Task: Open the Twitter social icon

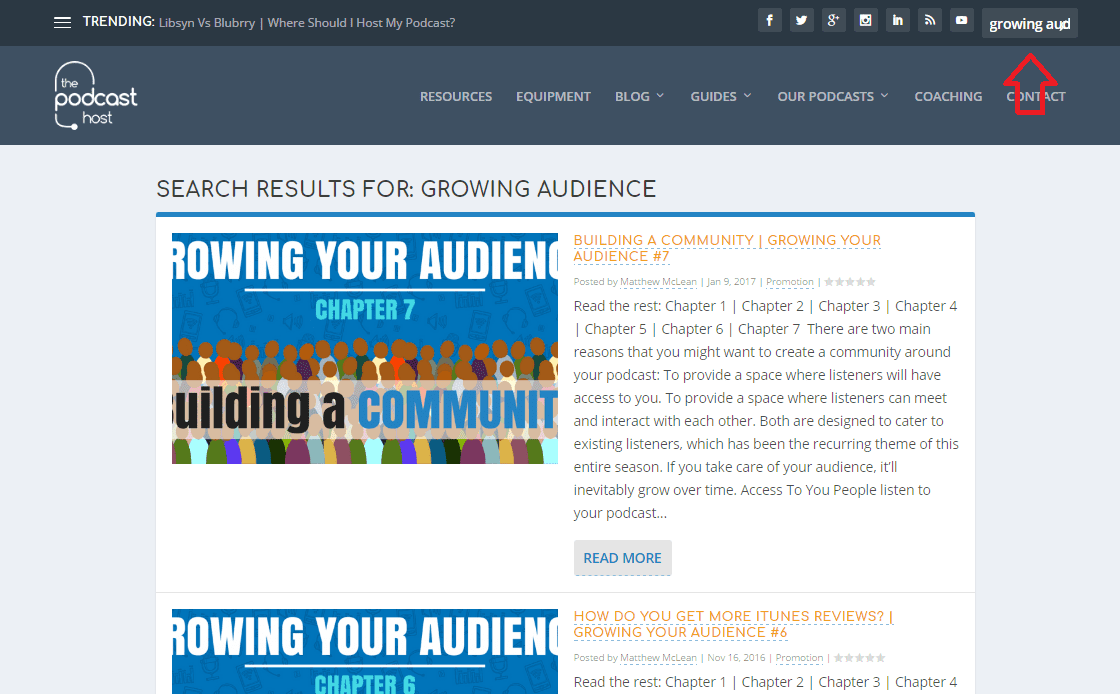Action: click(801, 20)
